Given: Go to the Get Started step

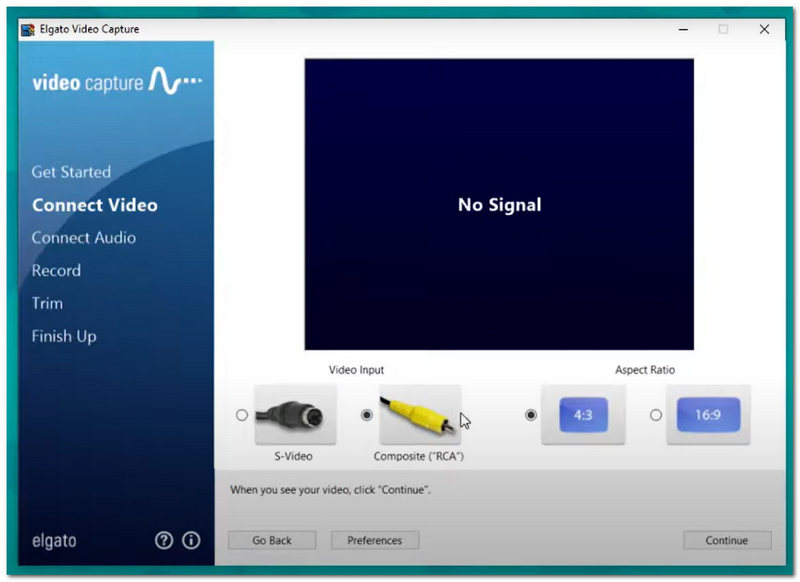Looking at the screenshot, I should [x=71, y=172].
